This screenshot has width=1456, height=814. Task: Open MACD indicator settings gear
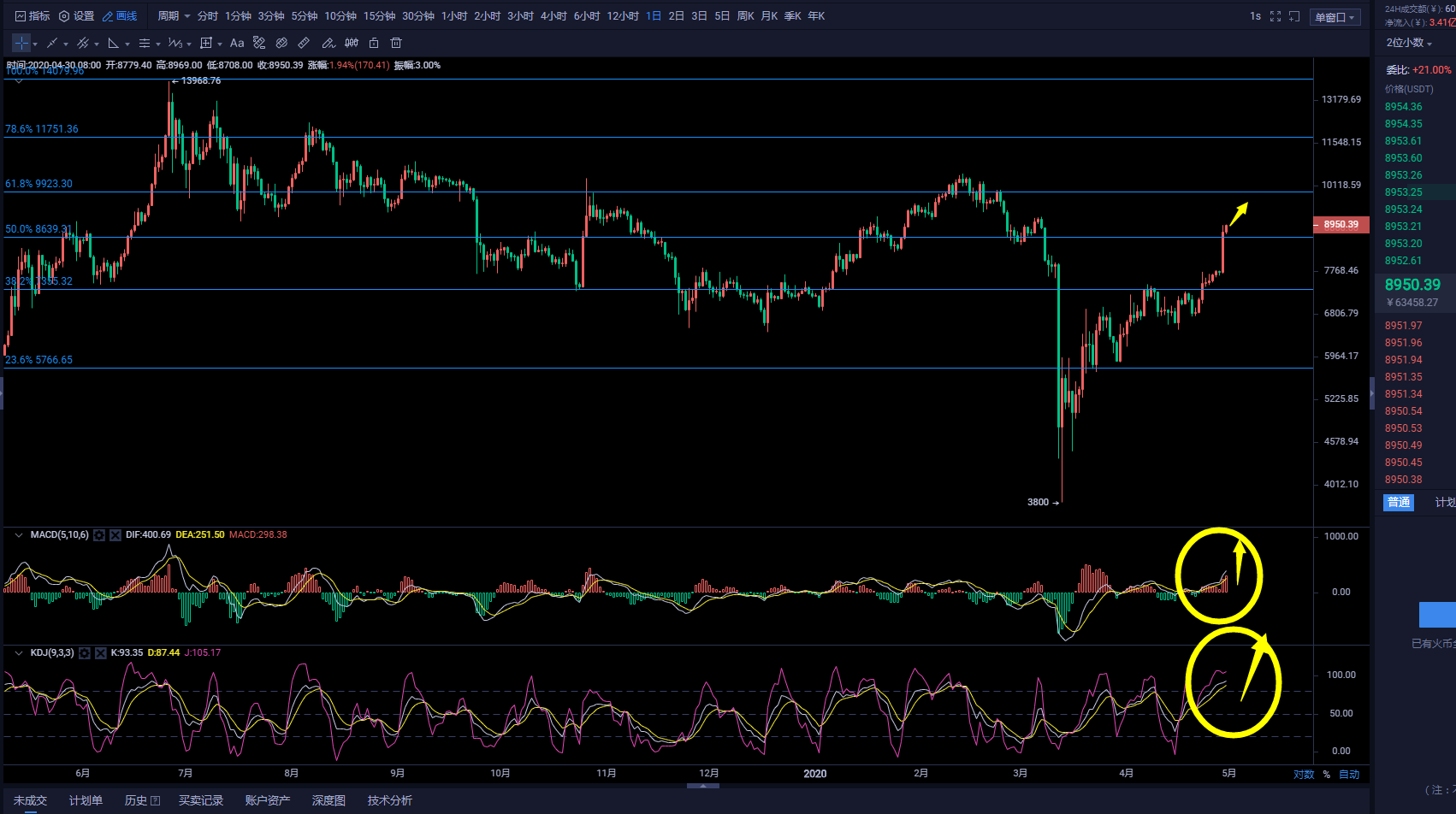[x=99, y=535]
